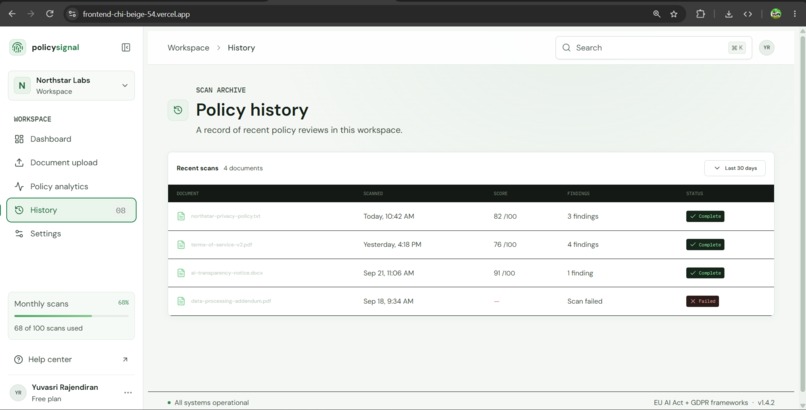Screen dimensions: 806x410
Task: Click the browser address bar URL
Action: (136, 14)
